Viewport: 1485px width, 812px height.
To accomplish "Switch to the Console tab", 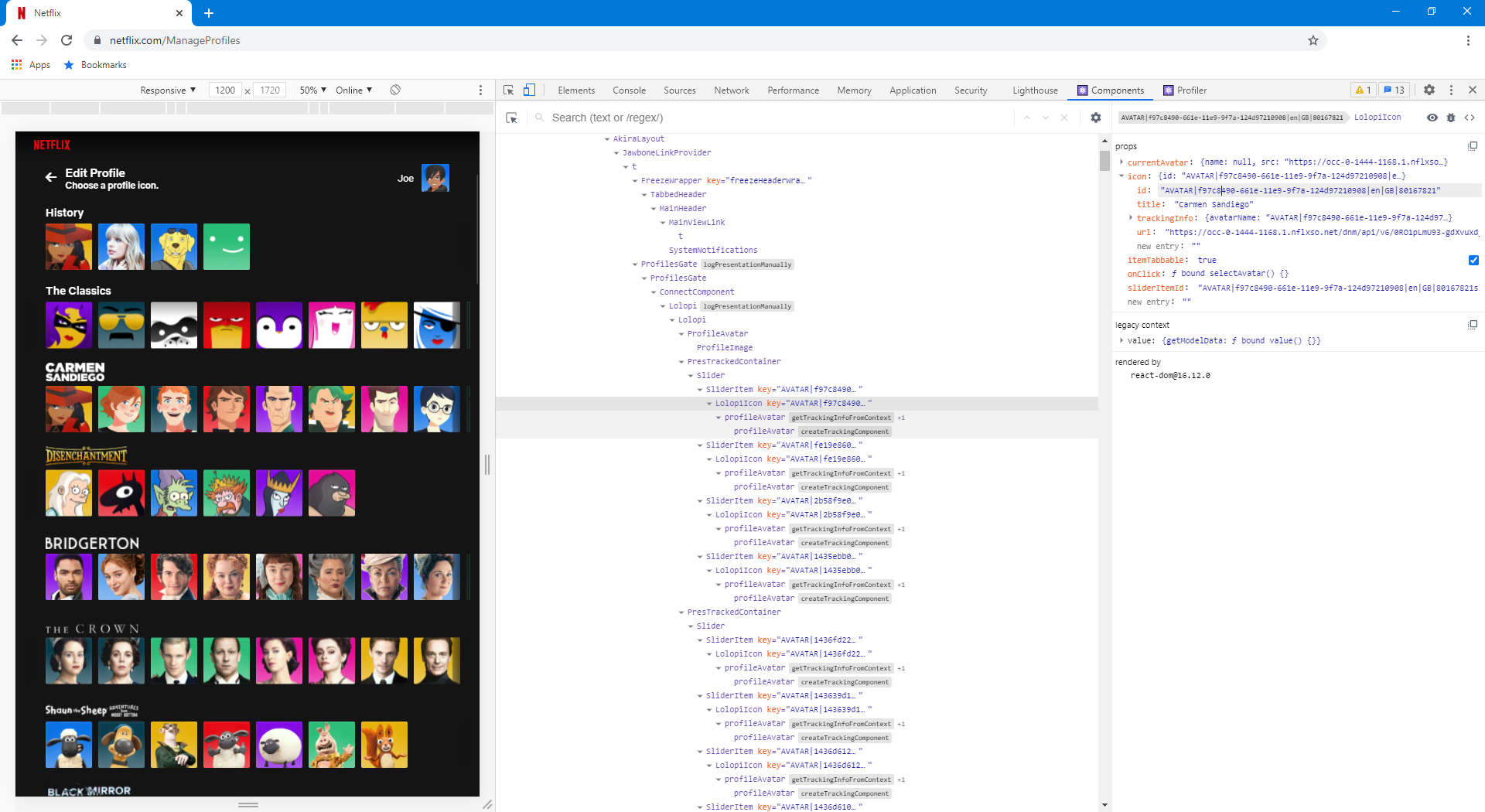I will pyautogui.click(x=629, y=90).
